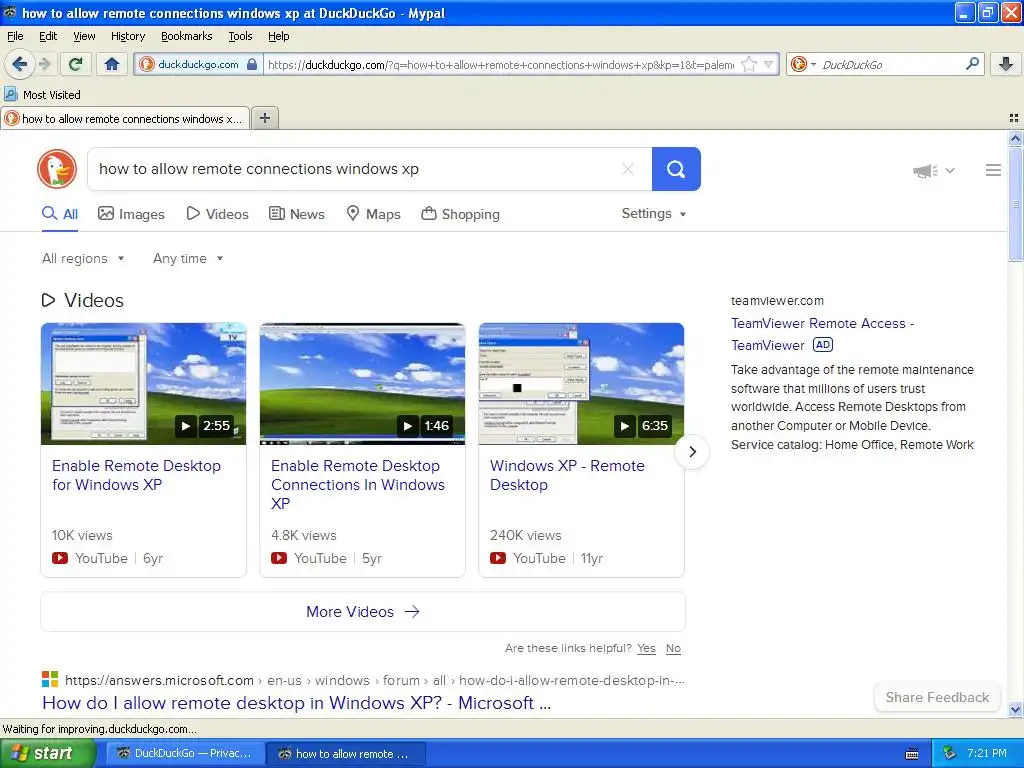The width and height of the screenshot is (1024, 768).
Task: Switch to the 'DuckDuckGo — Privac...' taskbar window
Action: click(184, 754)
